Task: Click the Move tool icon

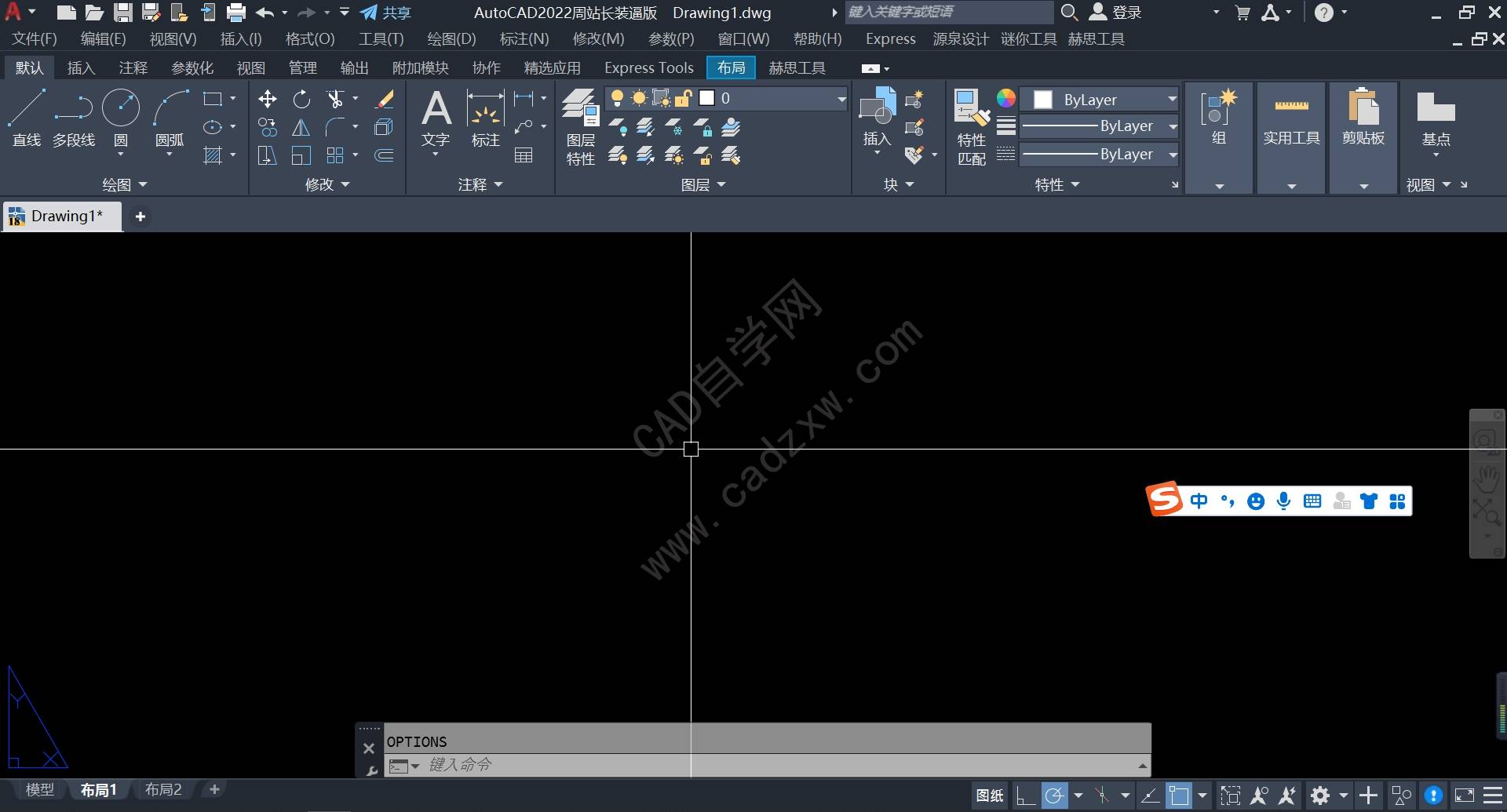Action: coord(267,99)
